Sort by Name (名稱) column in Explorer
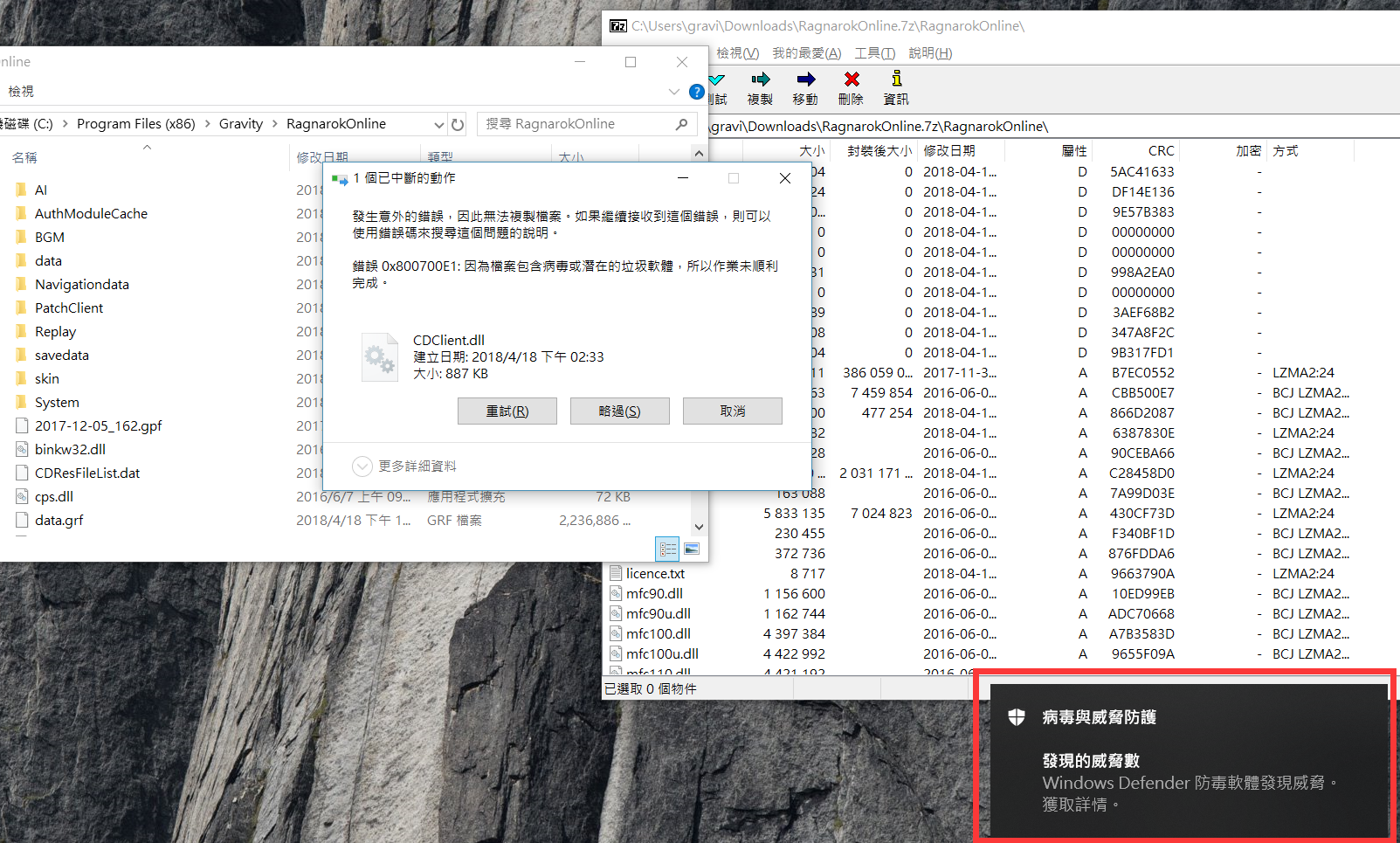 tap(24, 157)
